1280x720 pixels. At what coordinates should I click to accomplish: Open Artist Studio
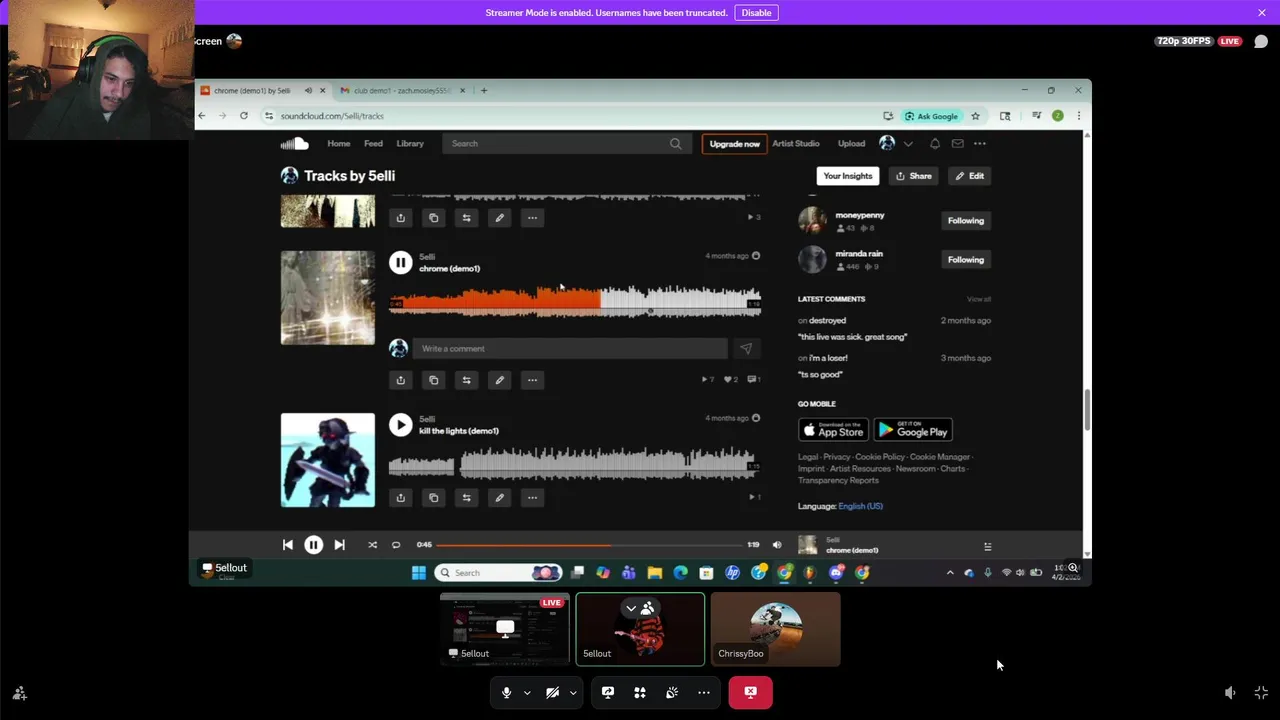[796, 144]
